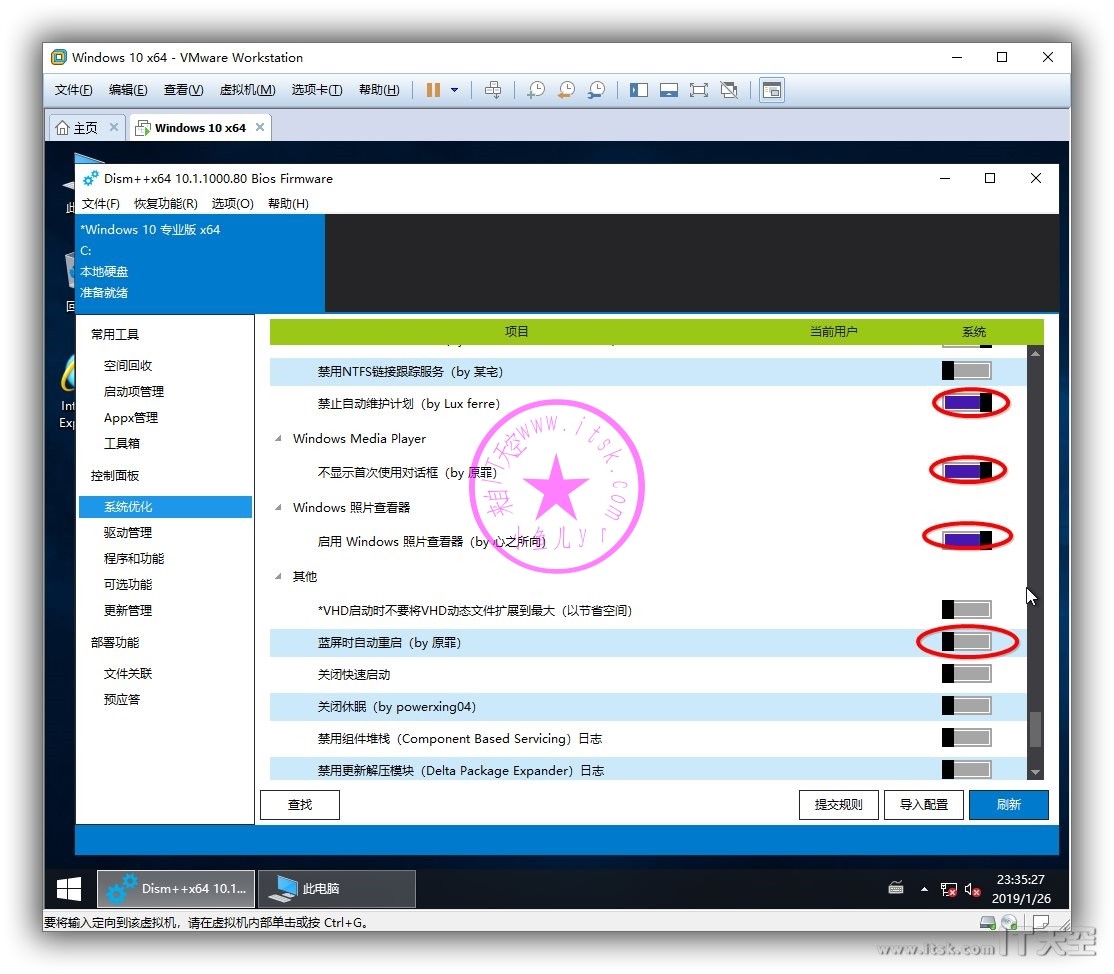Open 更新管理 in the sidebar

tap(128, 610)
